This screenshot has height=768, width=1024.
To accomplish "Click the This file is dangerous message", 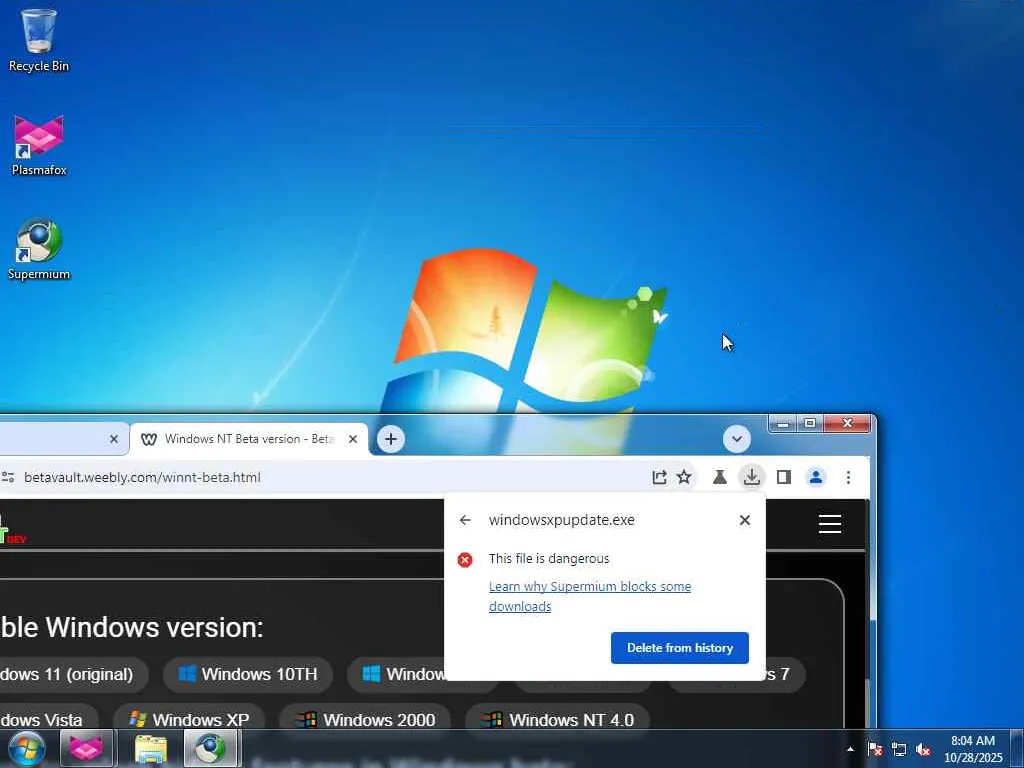I will coord(549,558).
